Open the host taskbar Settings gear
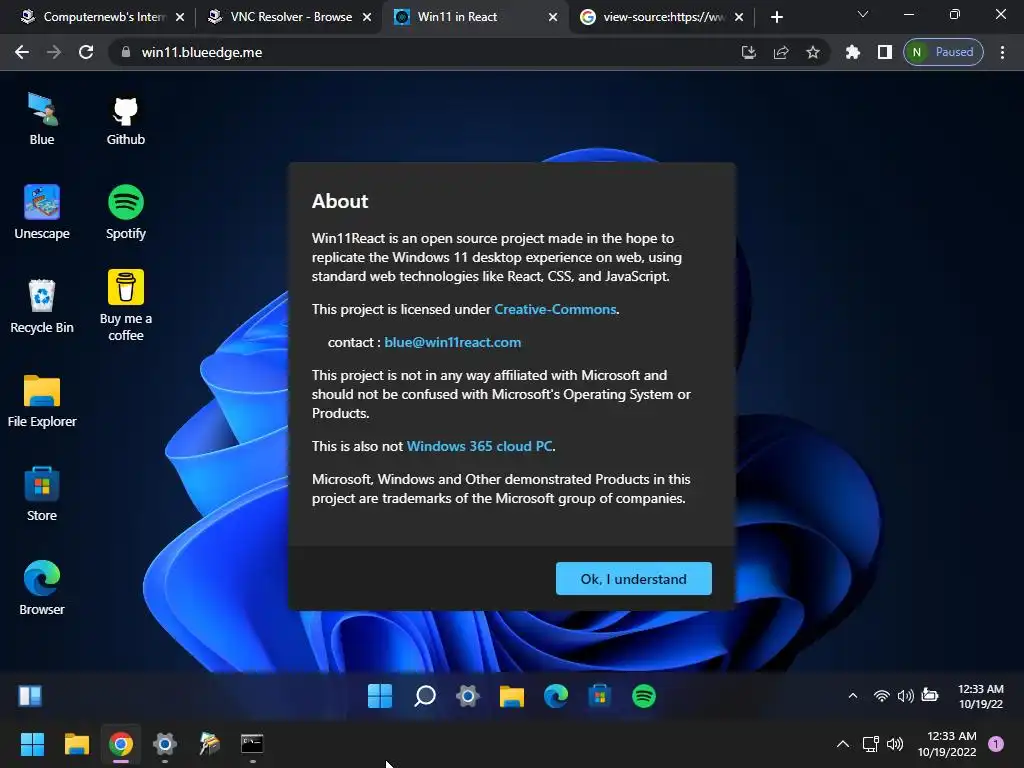Screen dimensions: 1024x768 165,744
